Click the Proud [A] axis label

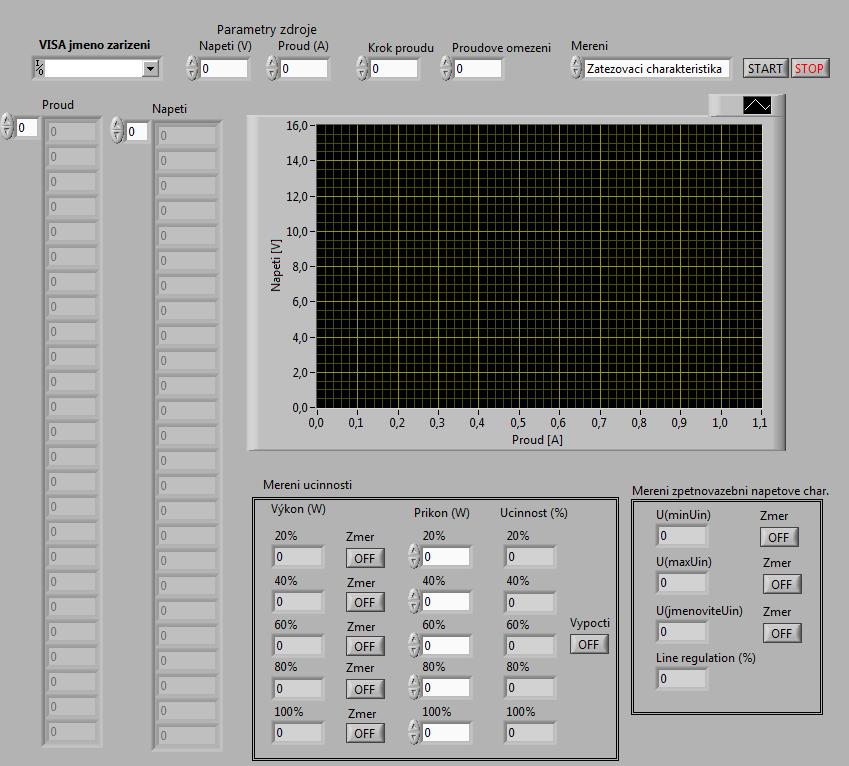pos(537,440)
